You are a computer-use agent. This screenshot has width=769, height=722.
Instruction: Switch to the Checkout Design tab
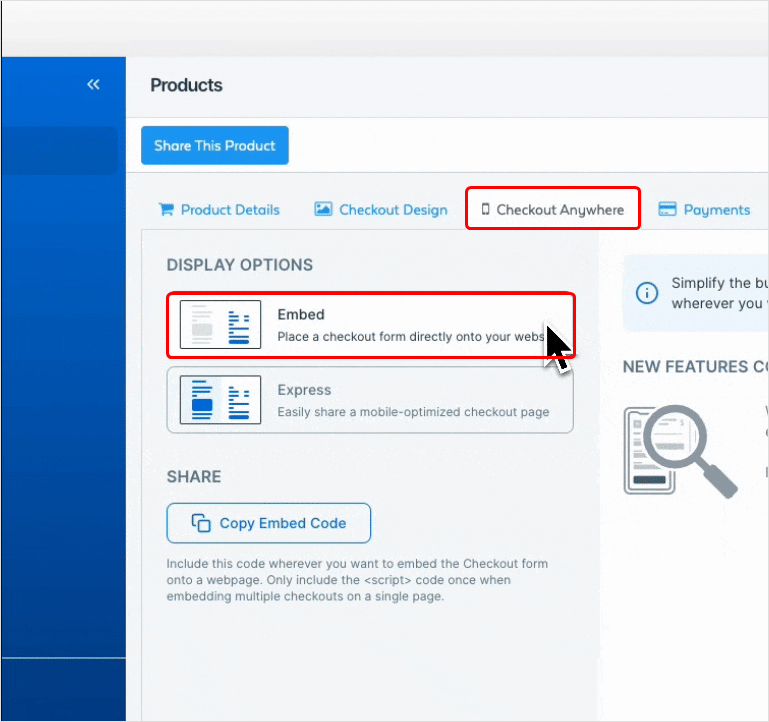click(x=393, y=210)
